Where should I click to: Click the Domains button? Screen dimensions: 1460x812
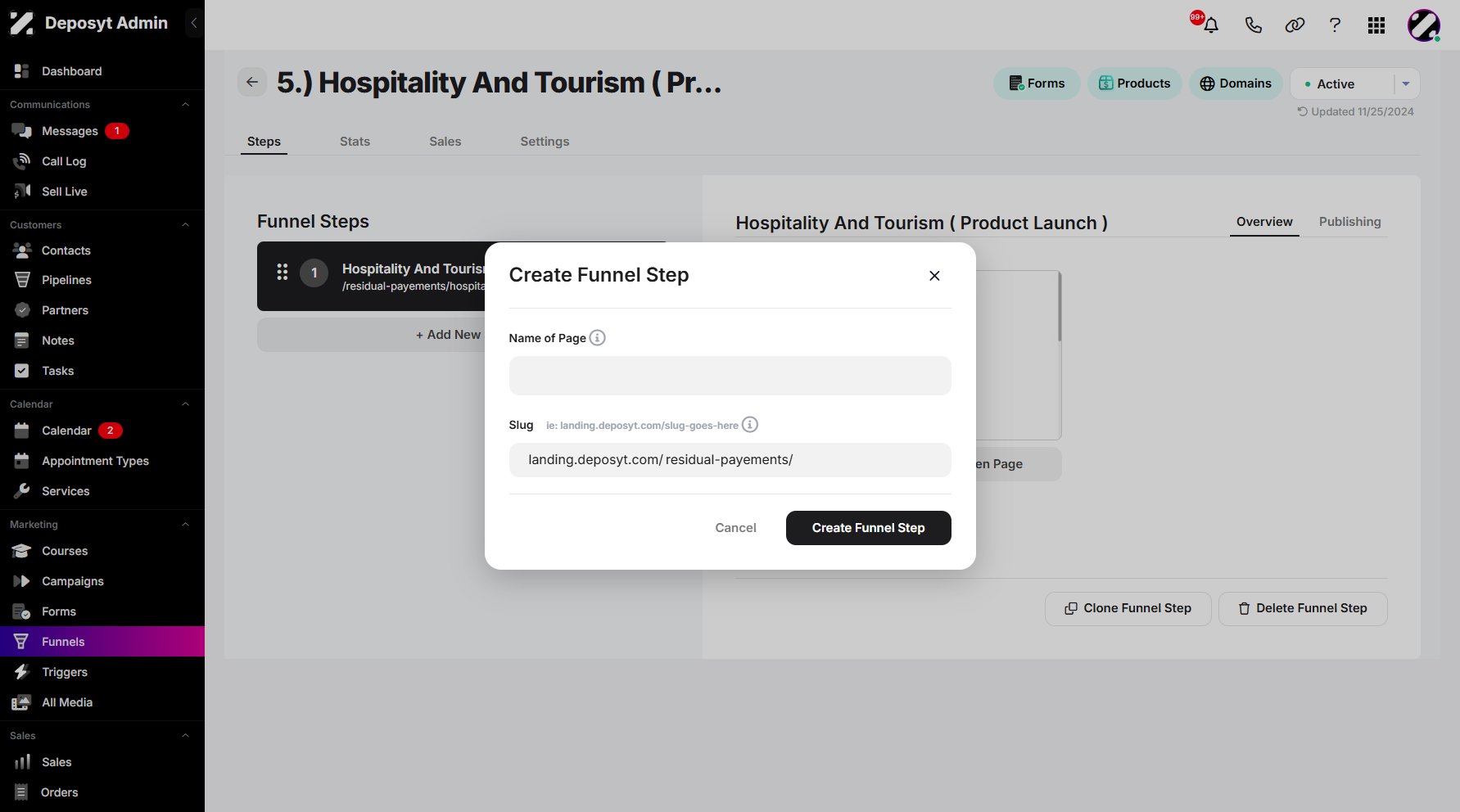point(1236,83)
